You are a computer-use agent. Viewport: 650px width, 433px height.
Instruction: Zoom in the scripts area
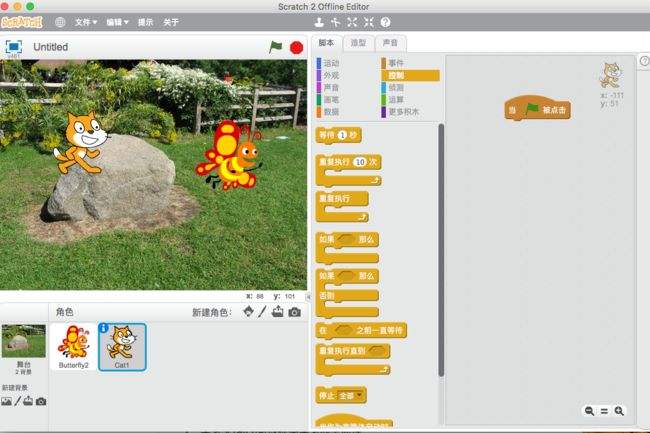tap(619, 411)
